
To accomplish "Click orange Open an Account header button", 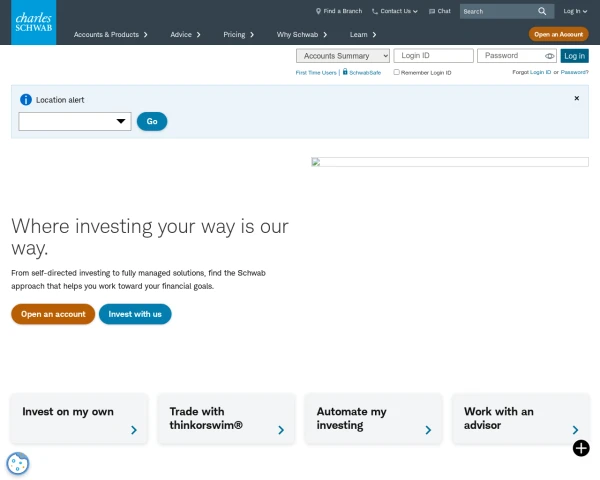I will [x=559, y=34].
